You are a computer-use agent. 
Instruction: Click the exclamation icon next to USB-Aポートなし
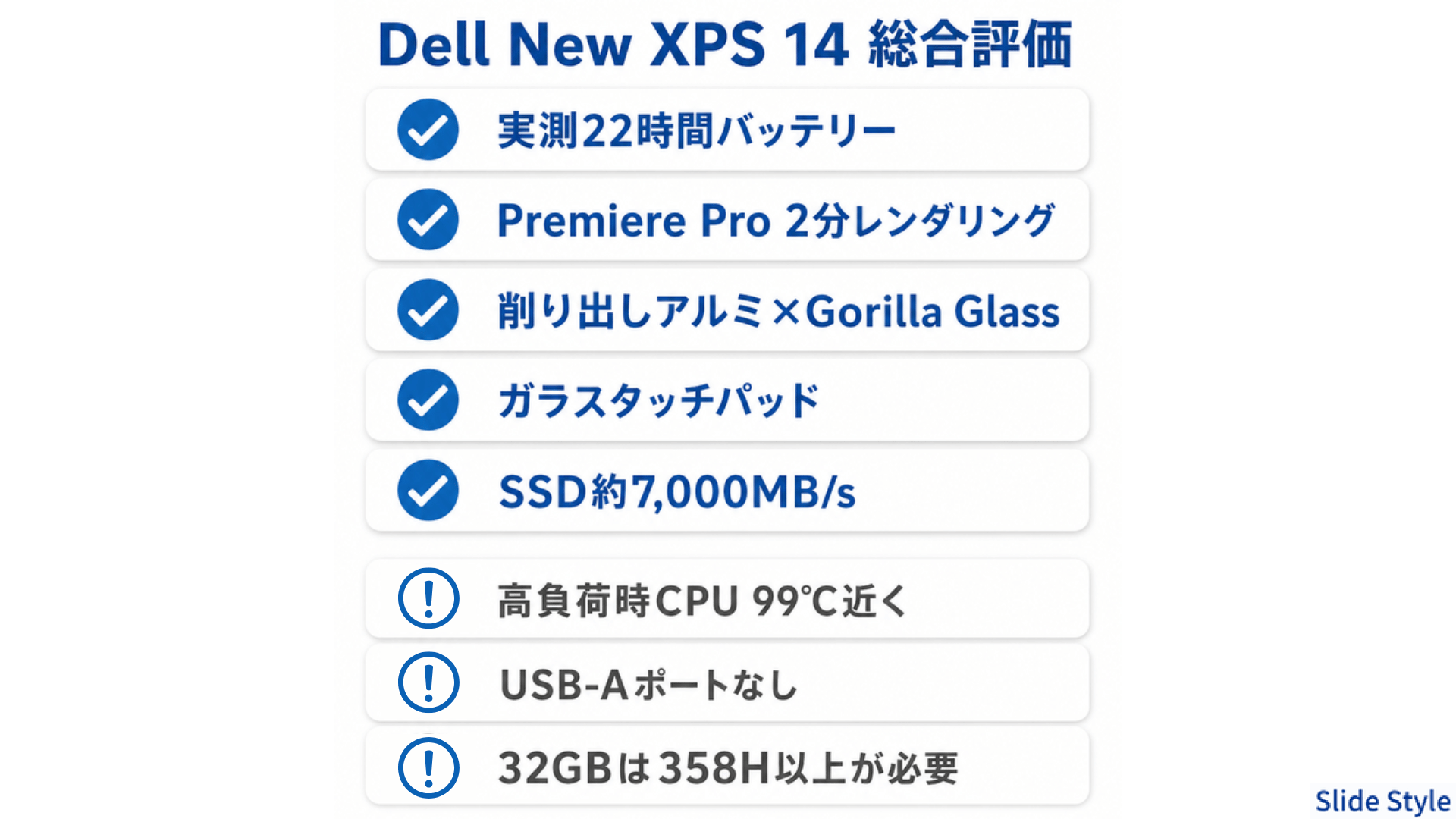(x=428, y=682)
